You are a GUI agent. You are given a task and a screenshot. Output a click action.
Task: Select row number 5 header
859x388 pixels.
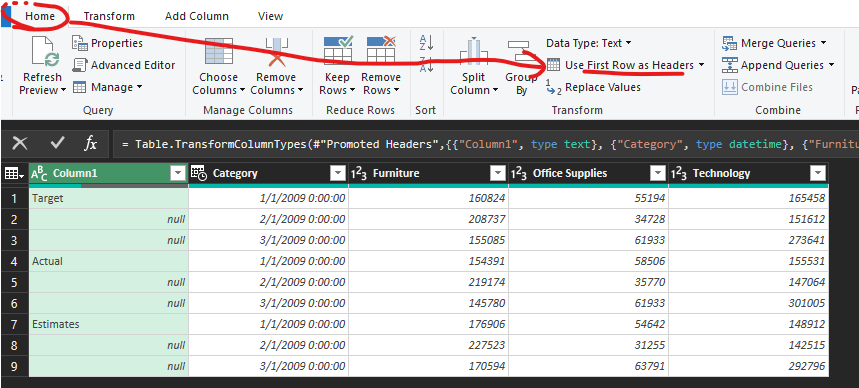click(14, 282)
